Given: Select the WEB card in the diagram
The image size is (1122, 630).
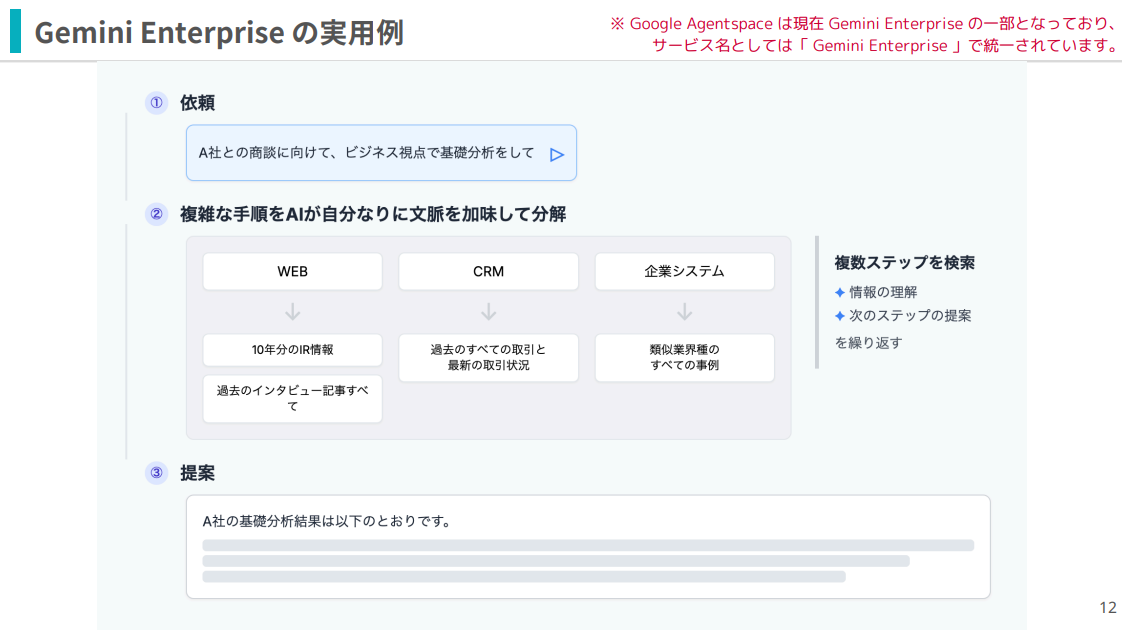Looking at the screenshot, I should [x=292, y=271].
